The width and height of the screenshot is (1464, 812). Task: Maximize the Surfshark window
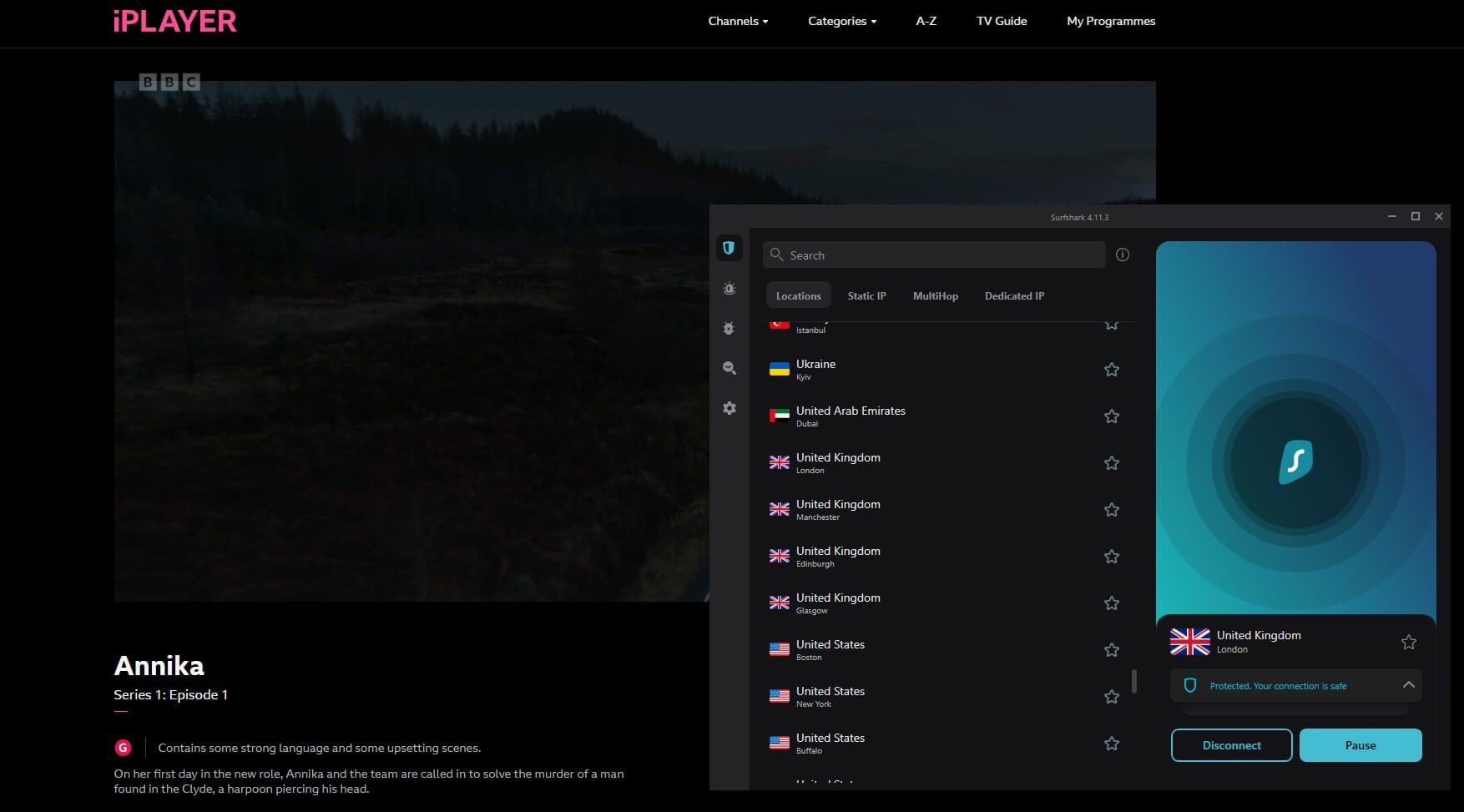[1415, 216]
